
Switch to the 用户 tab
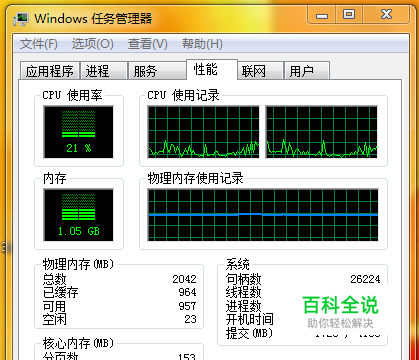tap(307, 71)
